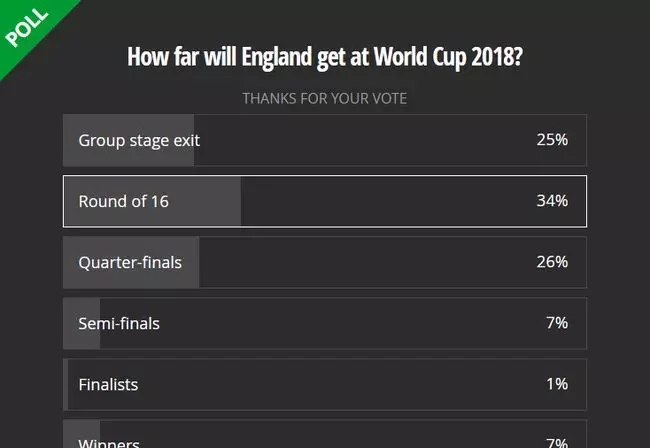Choose the Finalists poll option
Viewport: 650px width, 448px height.
click(108, 384)
